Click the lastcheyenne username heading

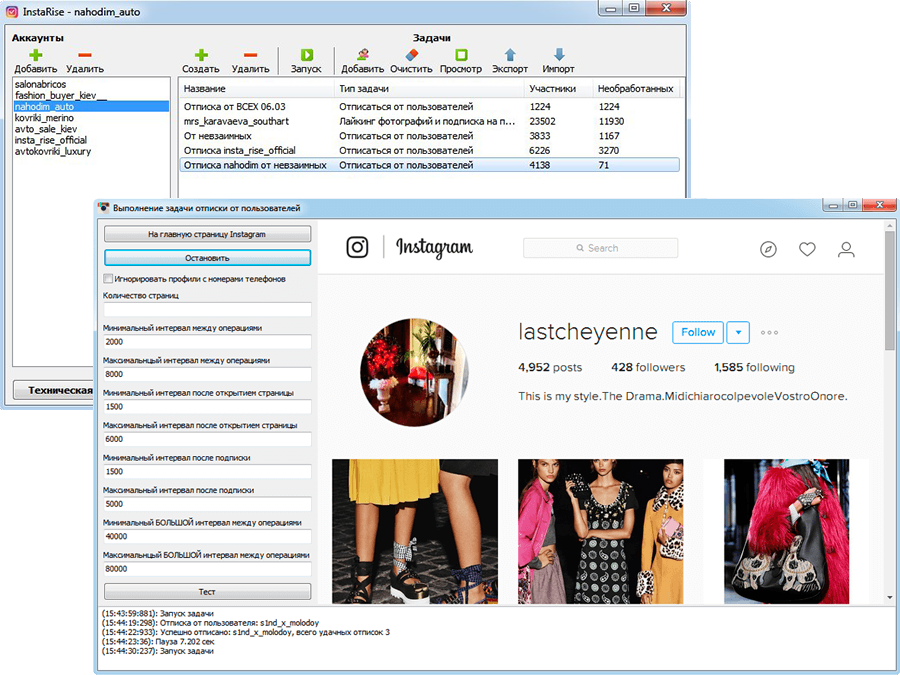coord(588,332)
